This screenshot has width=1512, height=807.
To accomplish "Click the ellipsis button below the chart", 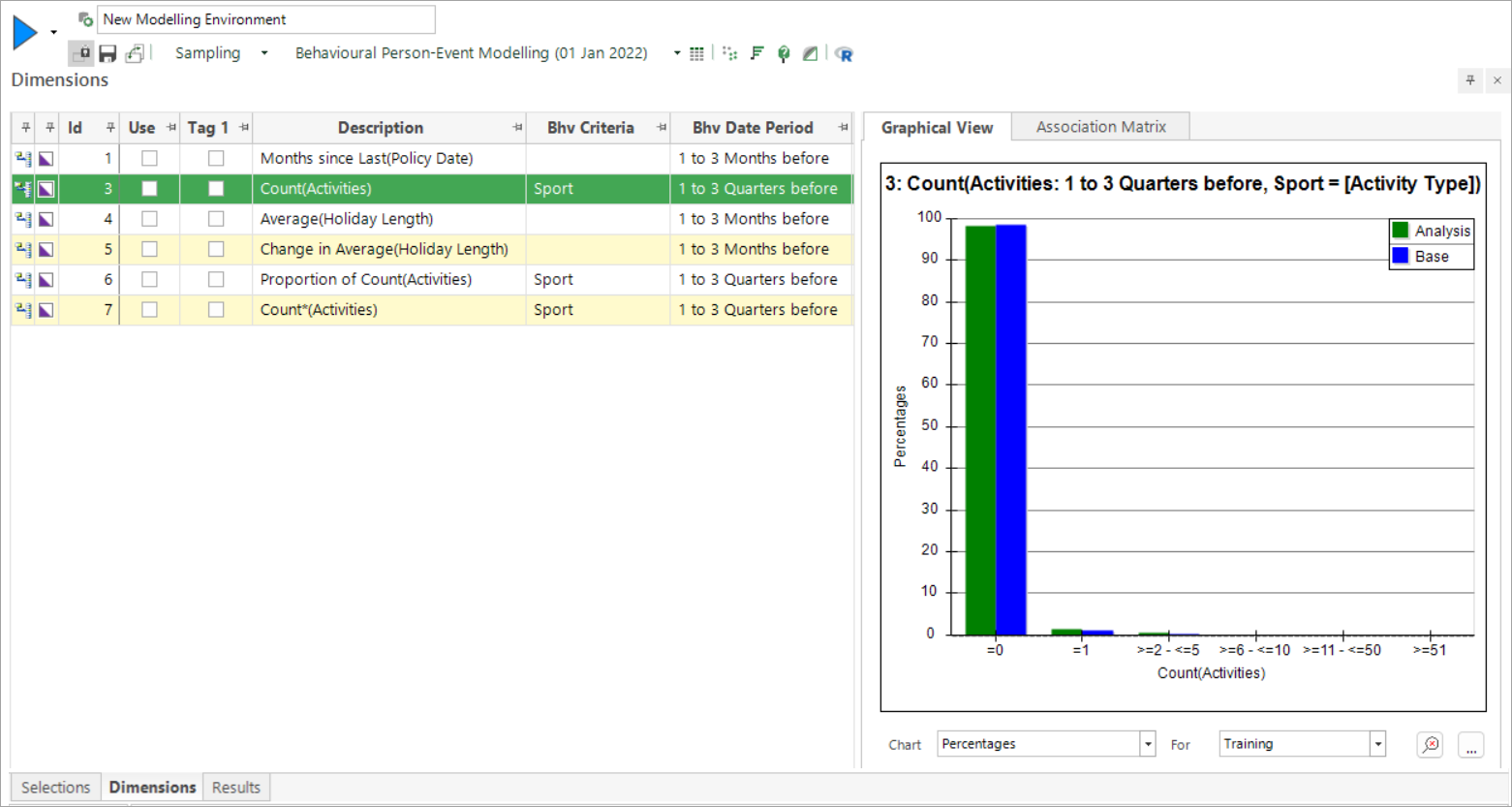I will 1470,744.
